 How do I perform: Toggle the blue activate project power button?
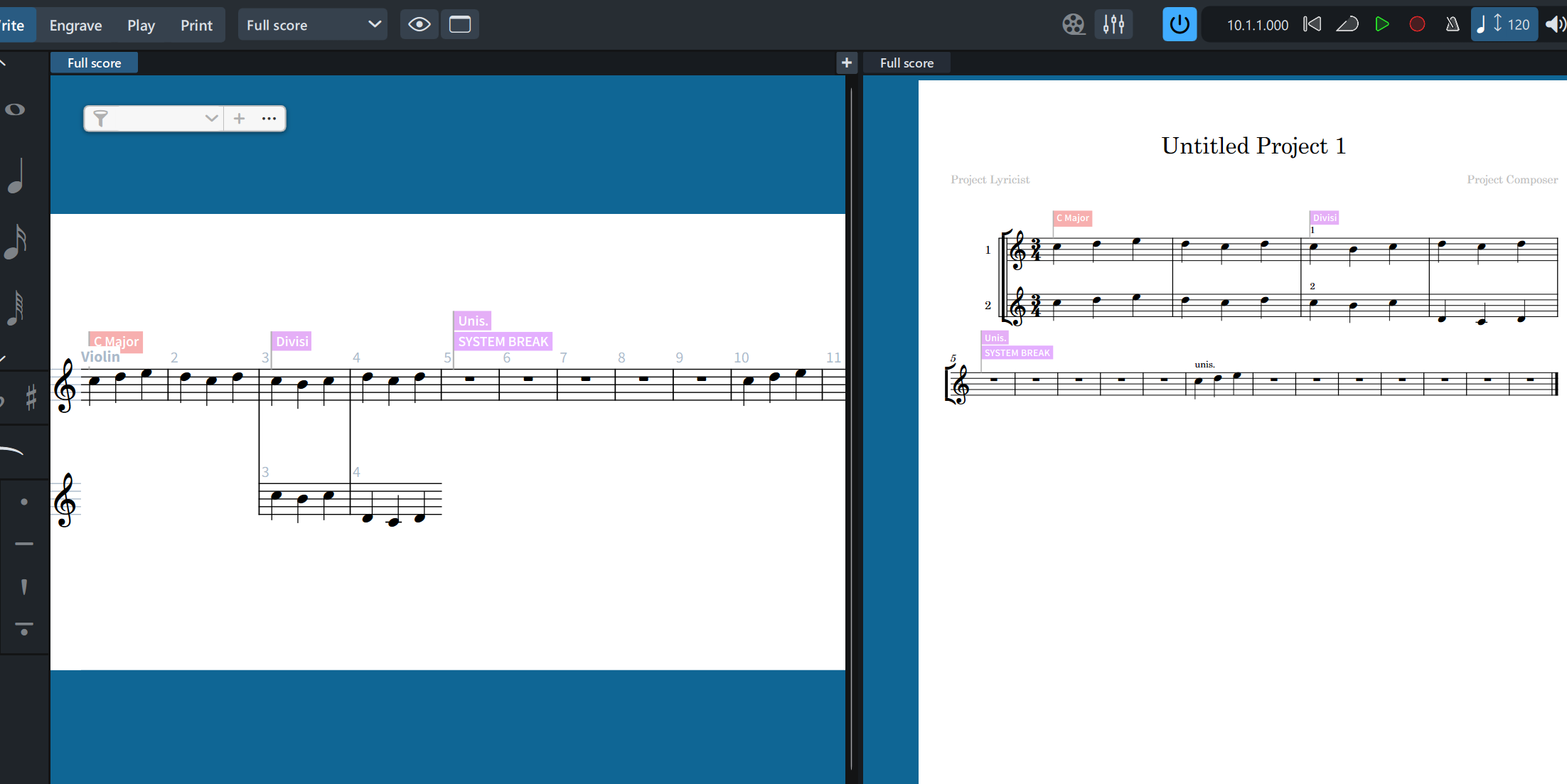pos(1179,25)
